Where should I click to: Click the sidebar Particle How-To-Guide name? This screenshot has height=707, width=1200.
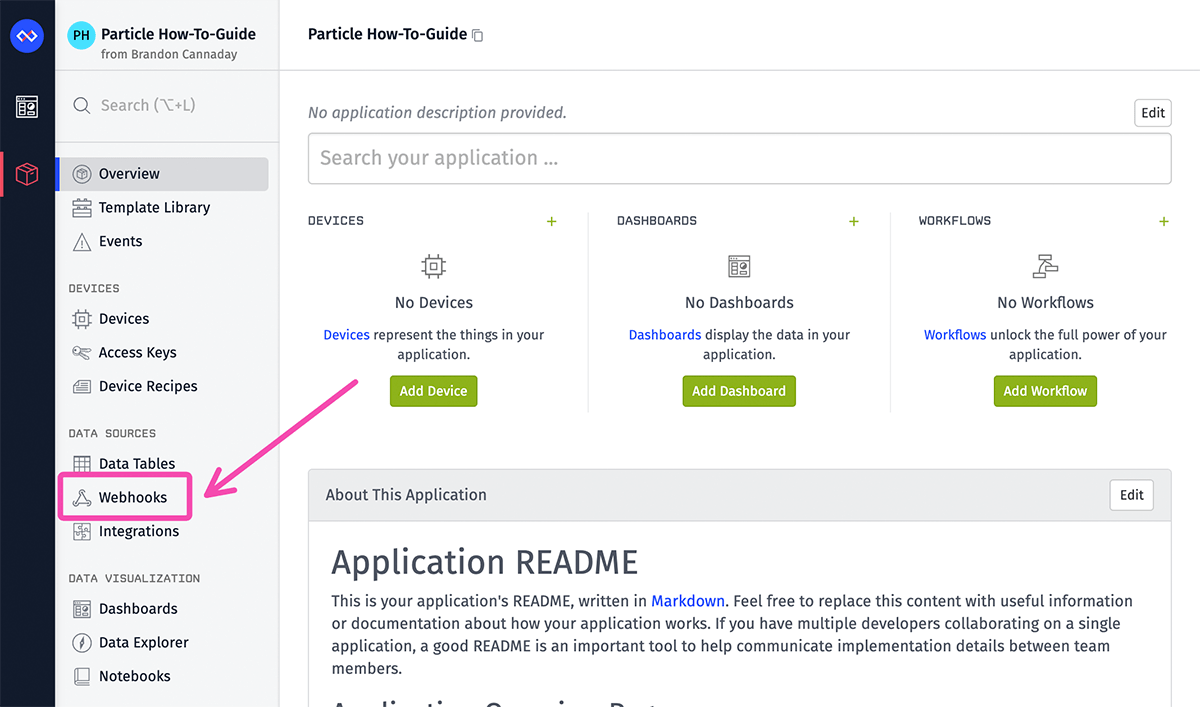click(x=178, y=34)
